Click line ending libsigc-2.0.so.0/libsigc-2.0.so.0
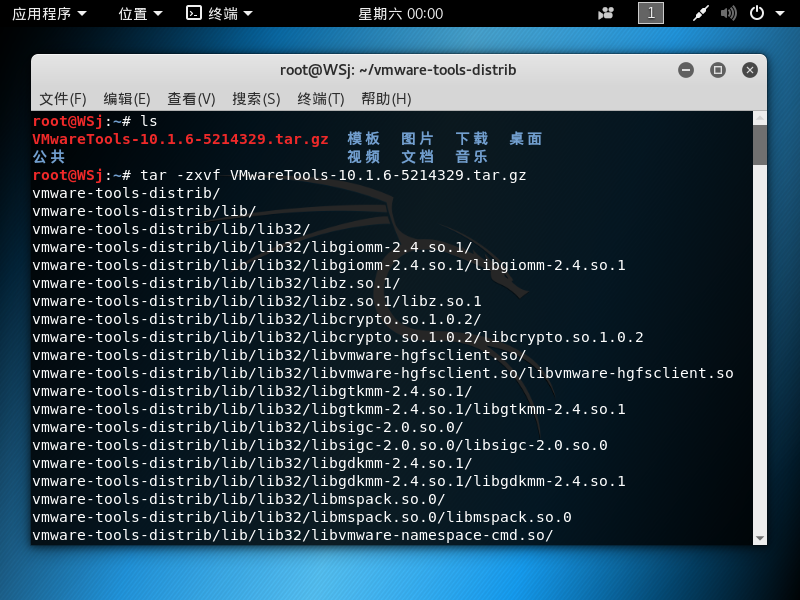The height and width of the screenshot is (600, 800). click(320, 445)
